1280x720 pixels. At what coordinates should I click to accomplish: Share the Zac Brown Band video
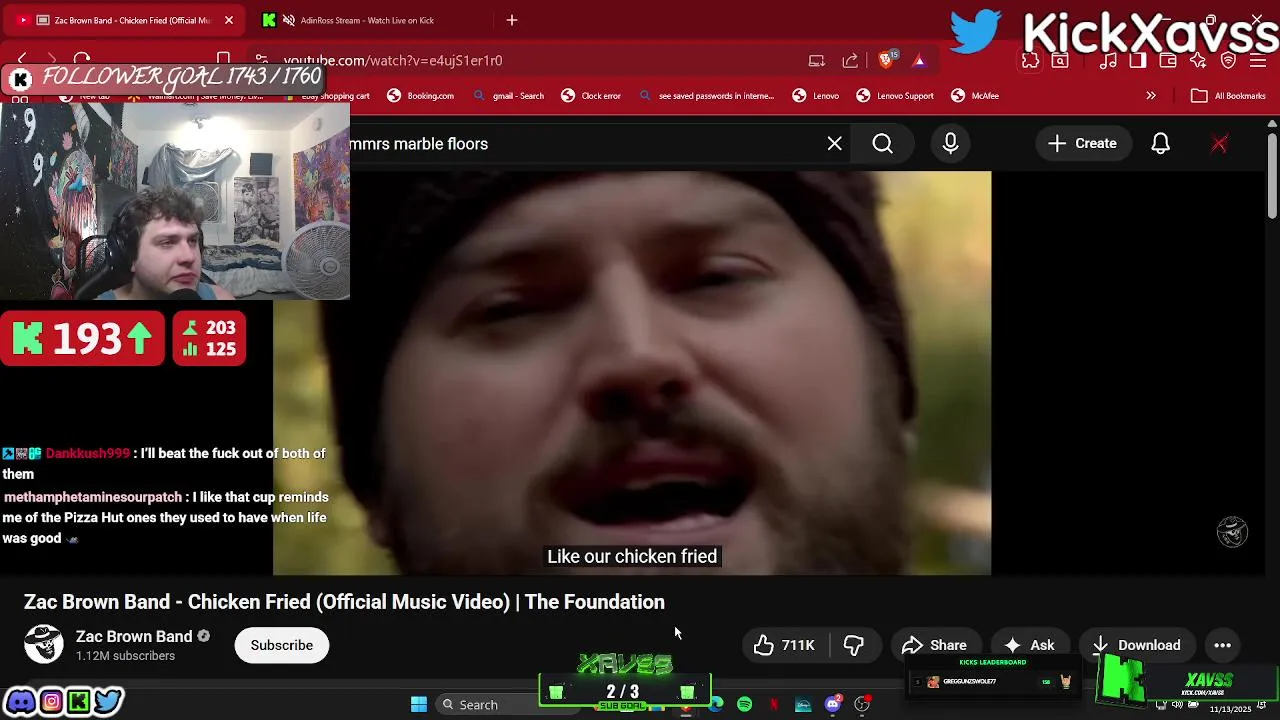934,645
